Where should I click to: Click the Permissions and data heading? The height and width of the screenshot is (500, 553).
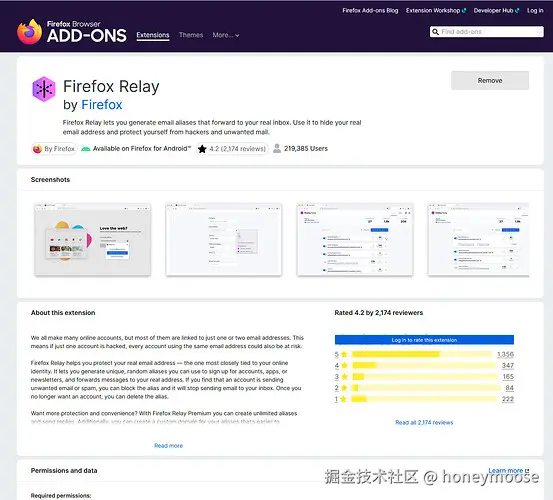pyautogui.click(x=64, y=470)
